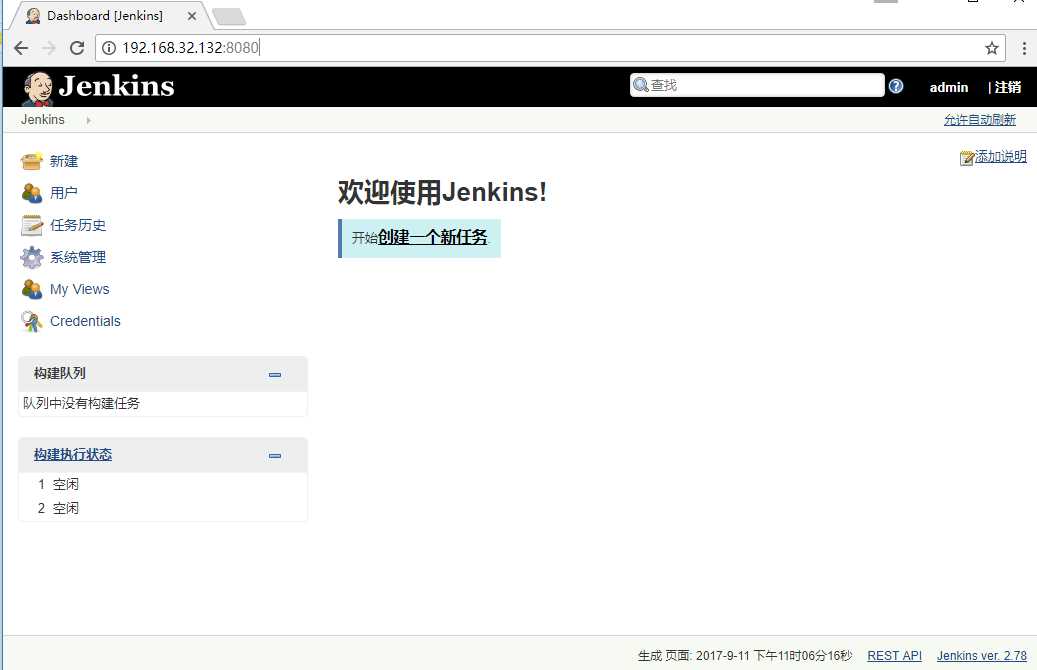Click the Credentials keys icon
Image resolution: width=1037 pixels, height=670 pixels.
32,321
